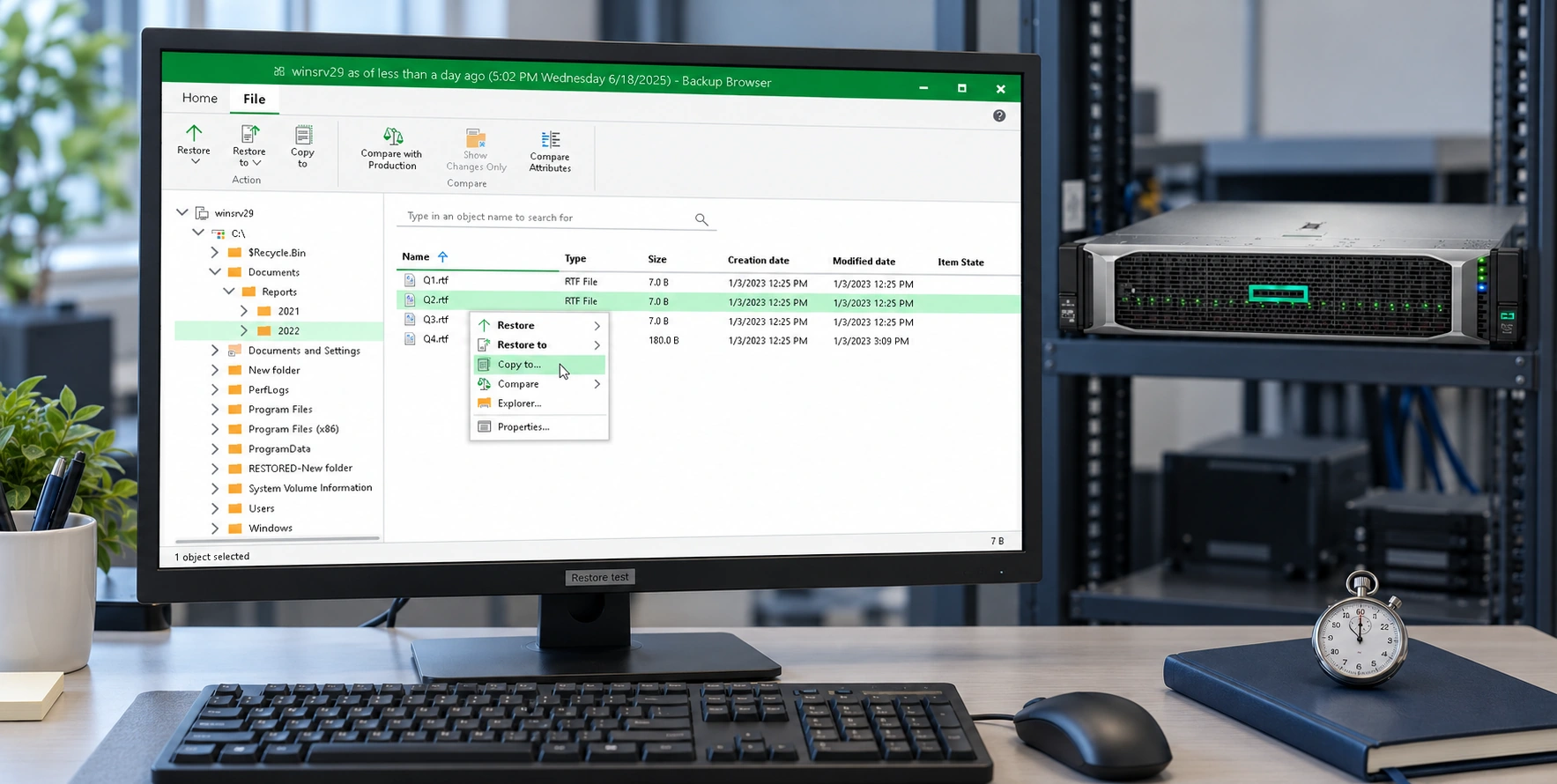Screen dimensions: 1557x784
Task: Click the $Recycle.Bin folder icon
Action: pos(234,252)
